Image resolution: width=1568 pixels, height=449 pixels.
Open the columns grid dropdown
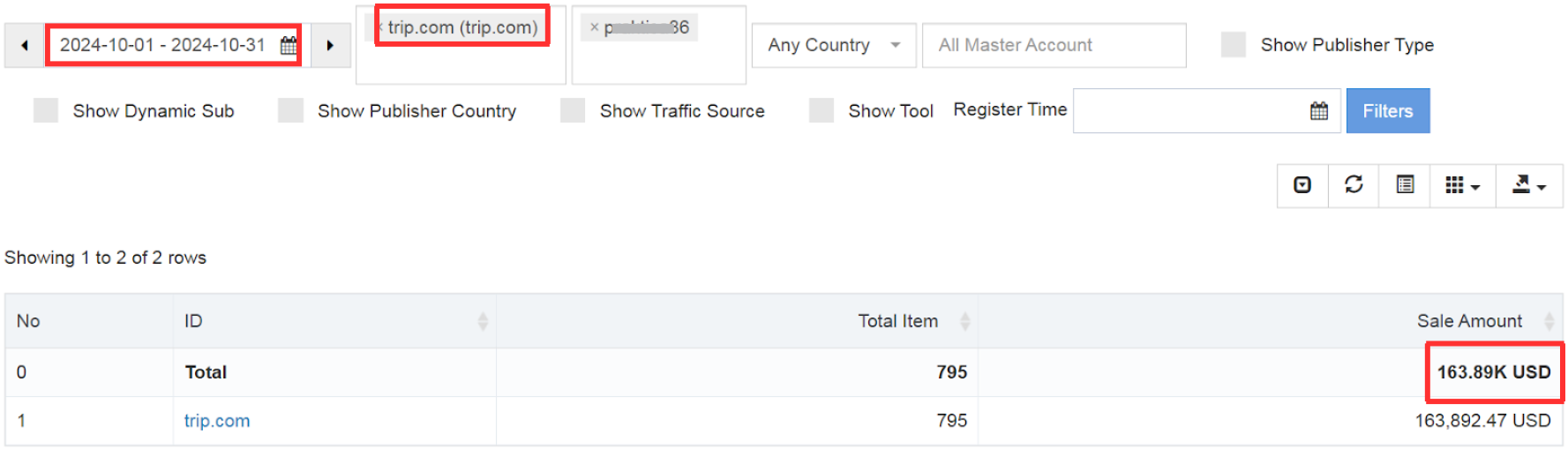1462,185
